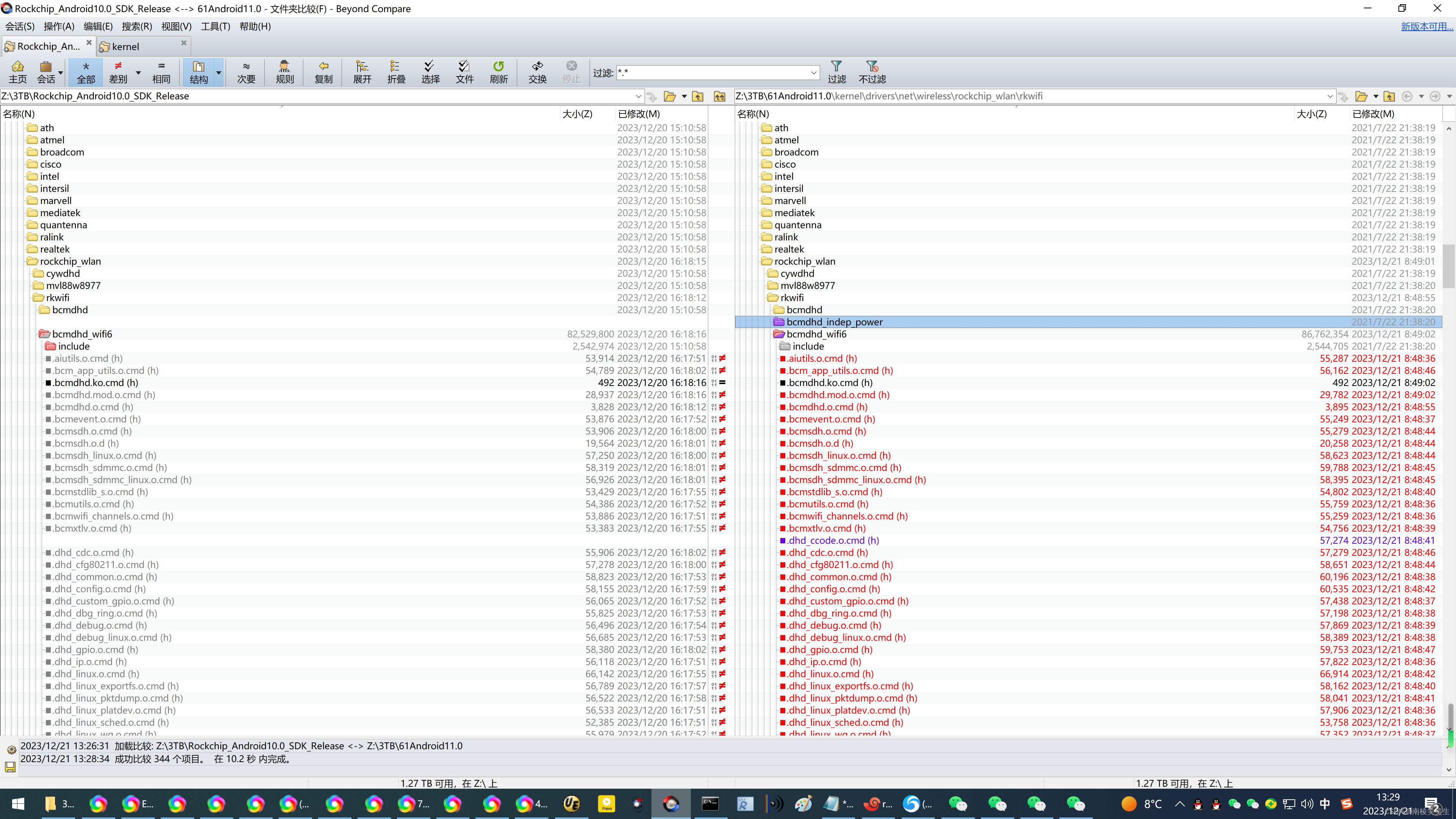Toggle the 次要 (Minor differences) button
1456x819 pixels.
click(246, 72)
